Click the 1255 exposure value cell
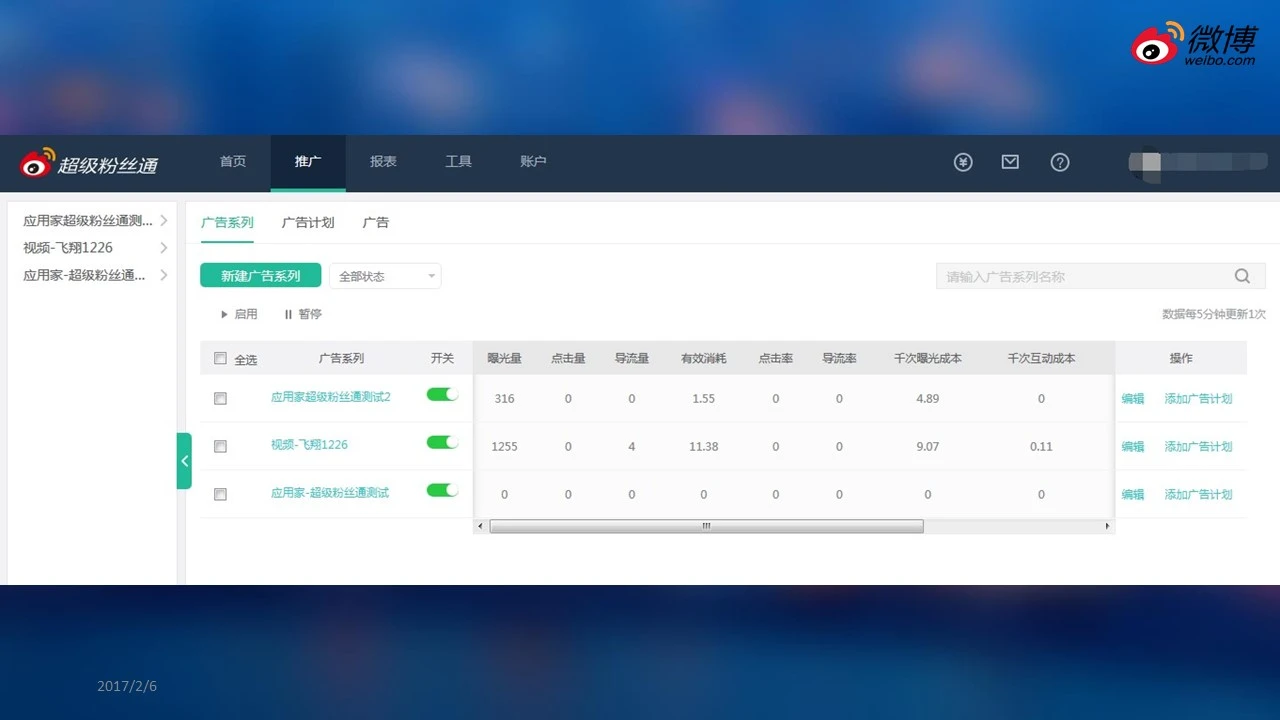 click(504, 446)
